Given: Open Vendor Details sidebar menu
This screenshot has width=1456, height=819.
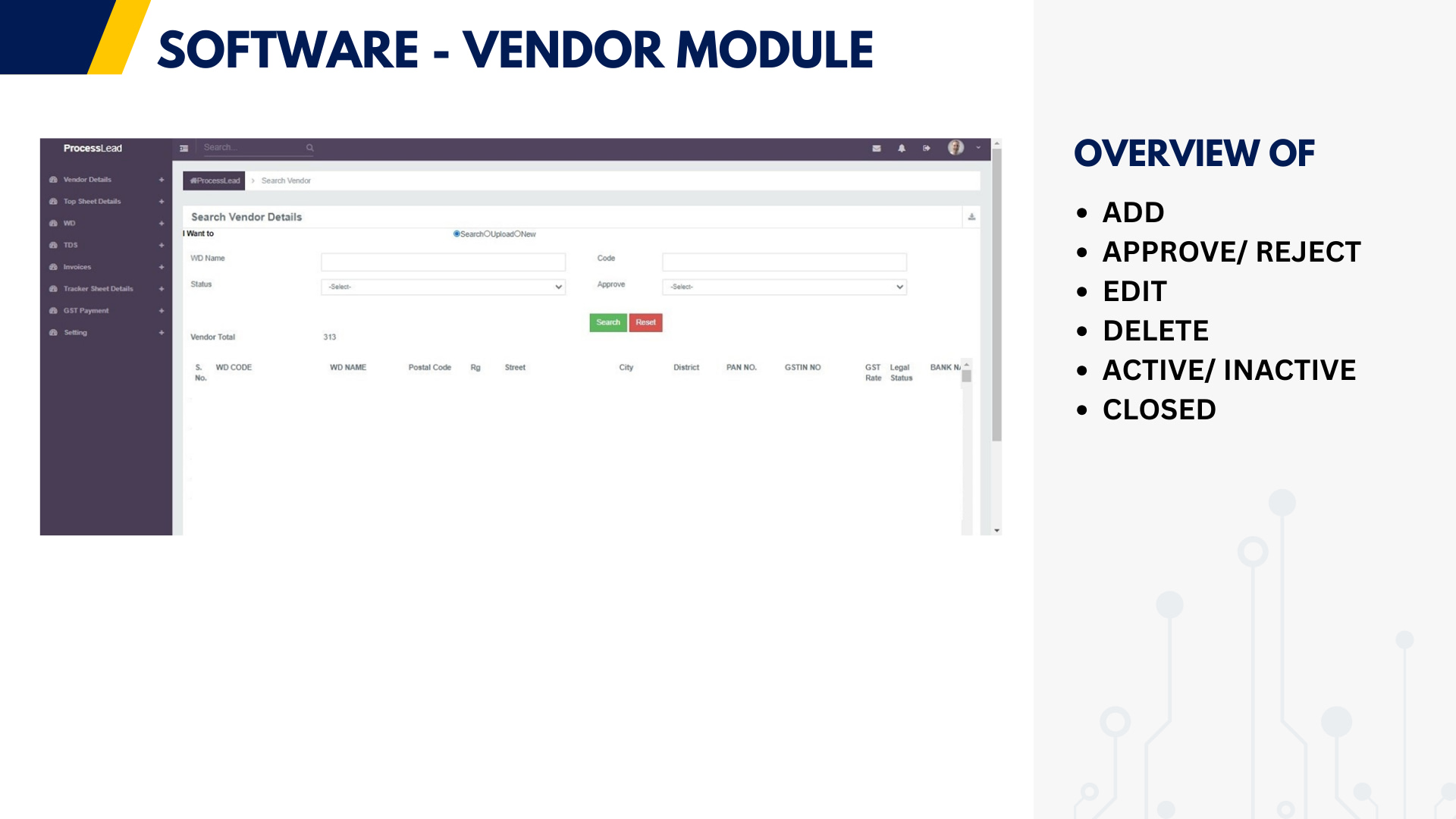Looking at the screenshot, I should point(87,180).
